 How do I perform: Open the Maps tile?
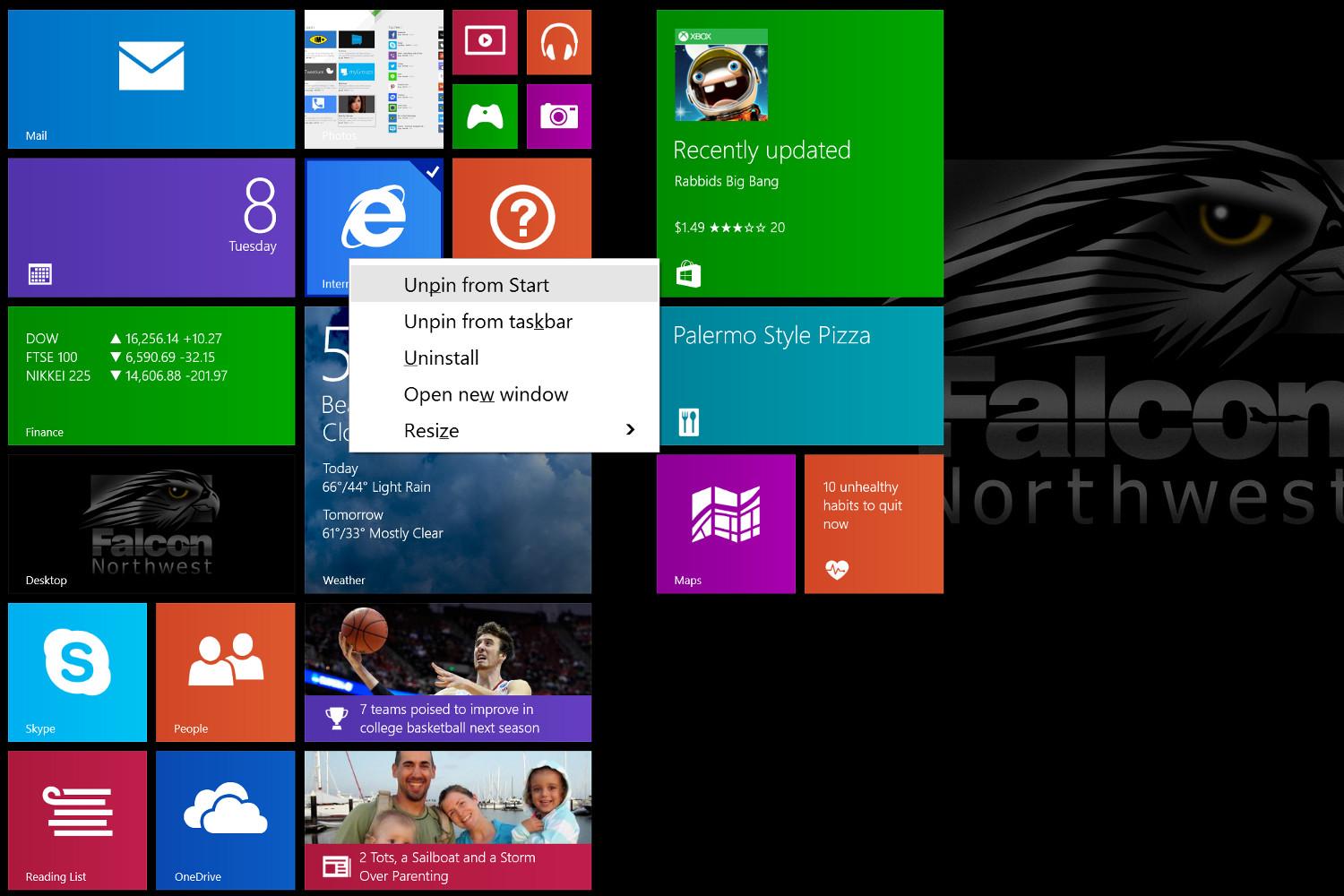(x=726, y=524)
